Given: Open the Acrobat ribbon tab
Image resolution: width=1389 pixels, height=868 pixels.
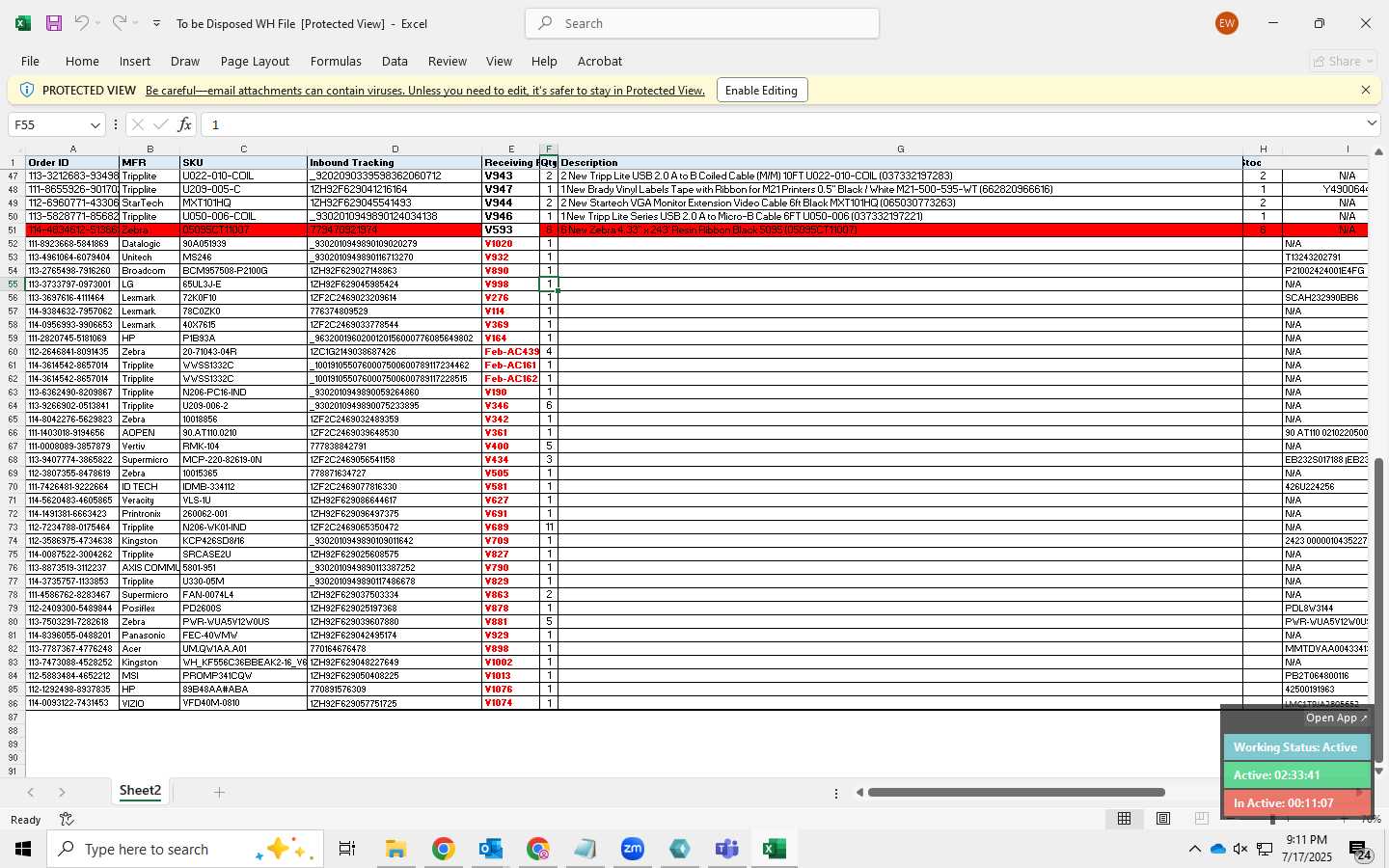Looking at the screenshot, I should (600, 61).
